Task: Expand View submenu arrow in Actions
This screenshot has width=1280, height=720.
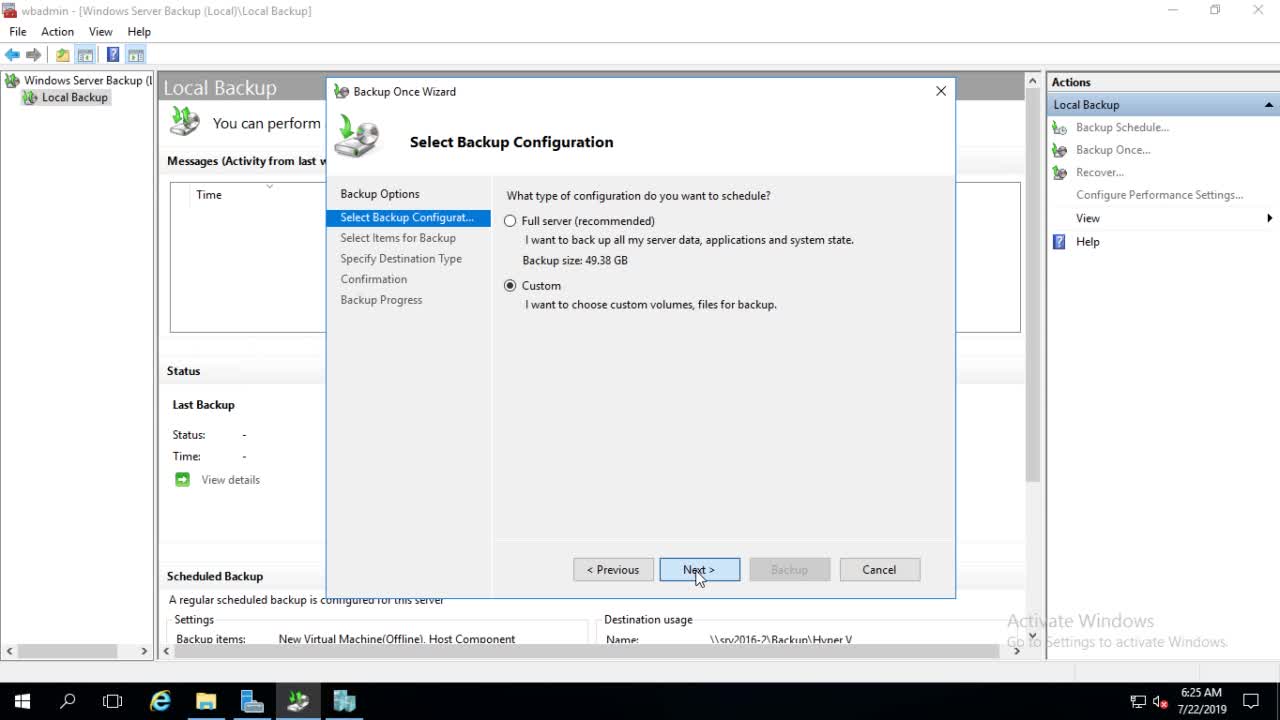Action: coord(1269,218)
